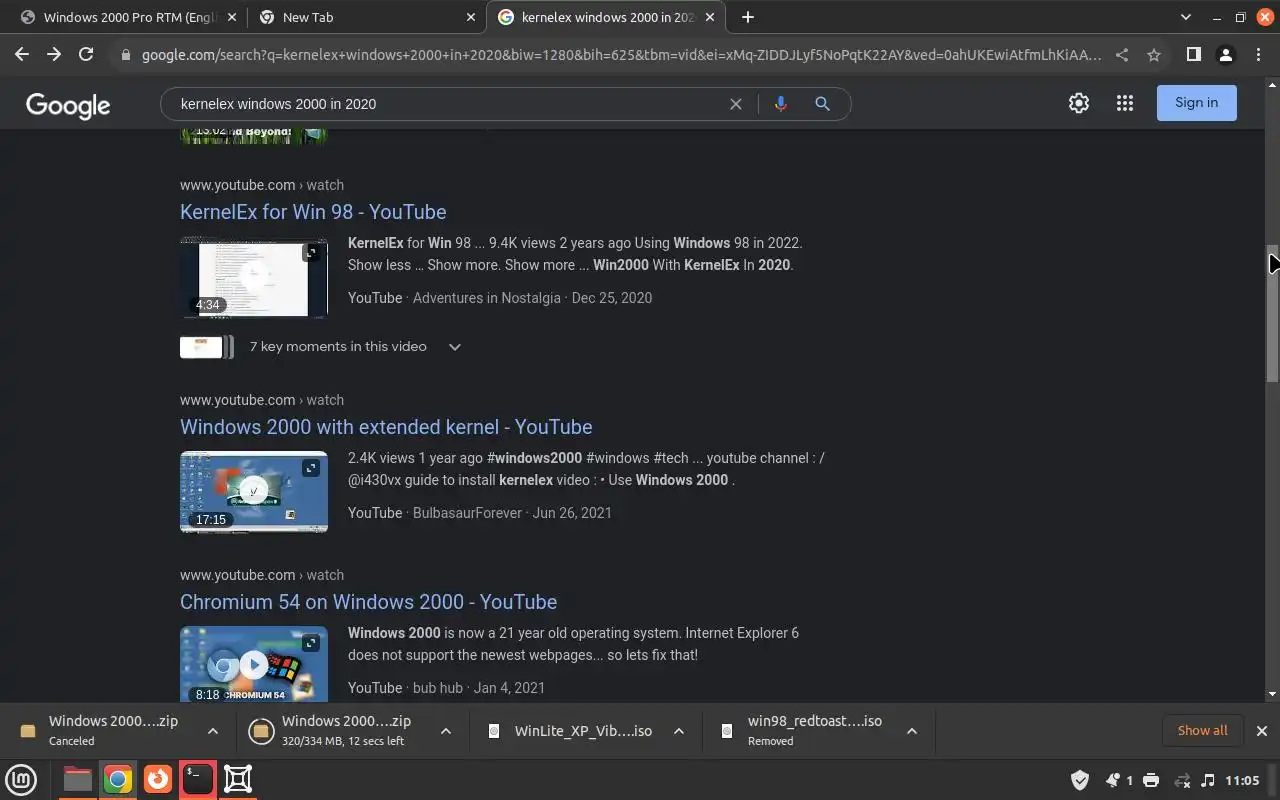This screenshot has width=1280, height=800.
Task: Submit search with magnifier icon
Action: point(822,104)
